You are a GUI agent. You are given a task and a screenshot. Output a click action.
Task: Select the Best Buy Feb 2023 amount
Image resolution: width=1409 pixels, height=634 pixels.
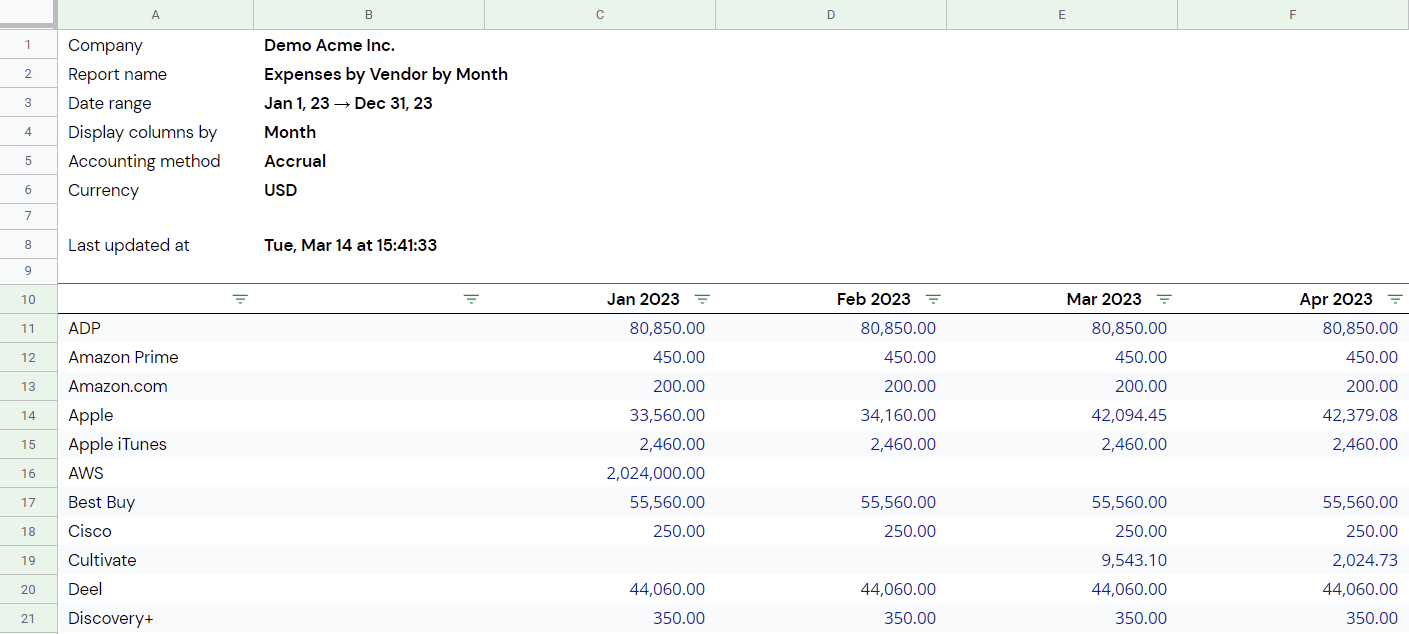[x=831, y=502]
